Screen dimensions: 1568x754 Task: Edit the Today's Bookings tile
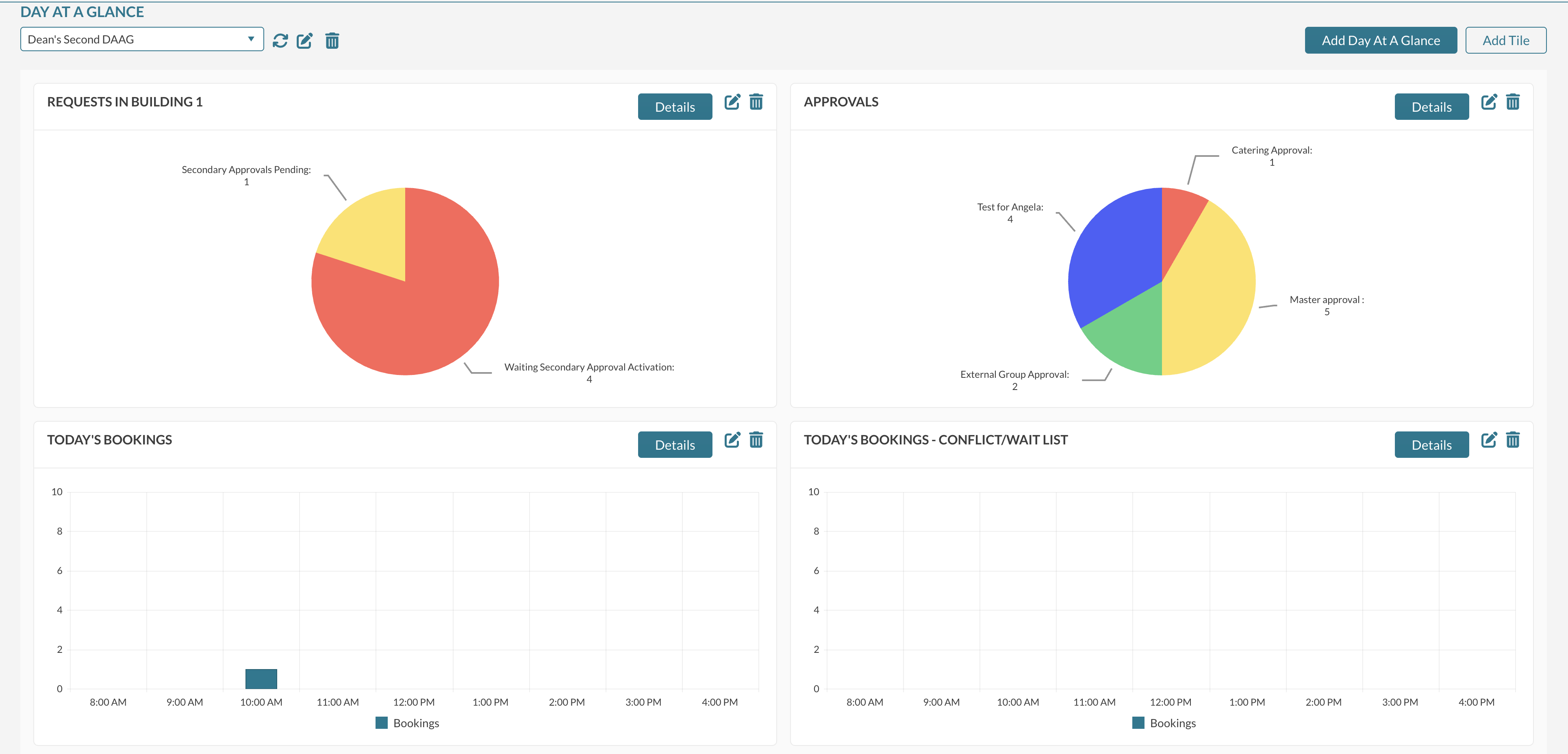point(732,440)
